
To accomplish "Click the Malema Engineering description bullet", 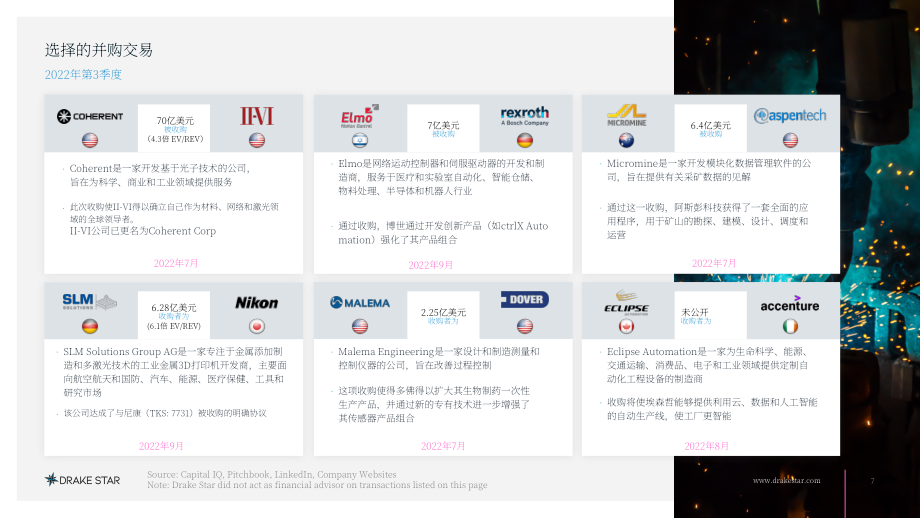I will click(x=438, y=358).
